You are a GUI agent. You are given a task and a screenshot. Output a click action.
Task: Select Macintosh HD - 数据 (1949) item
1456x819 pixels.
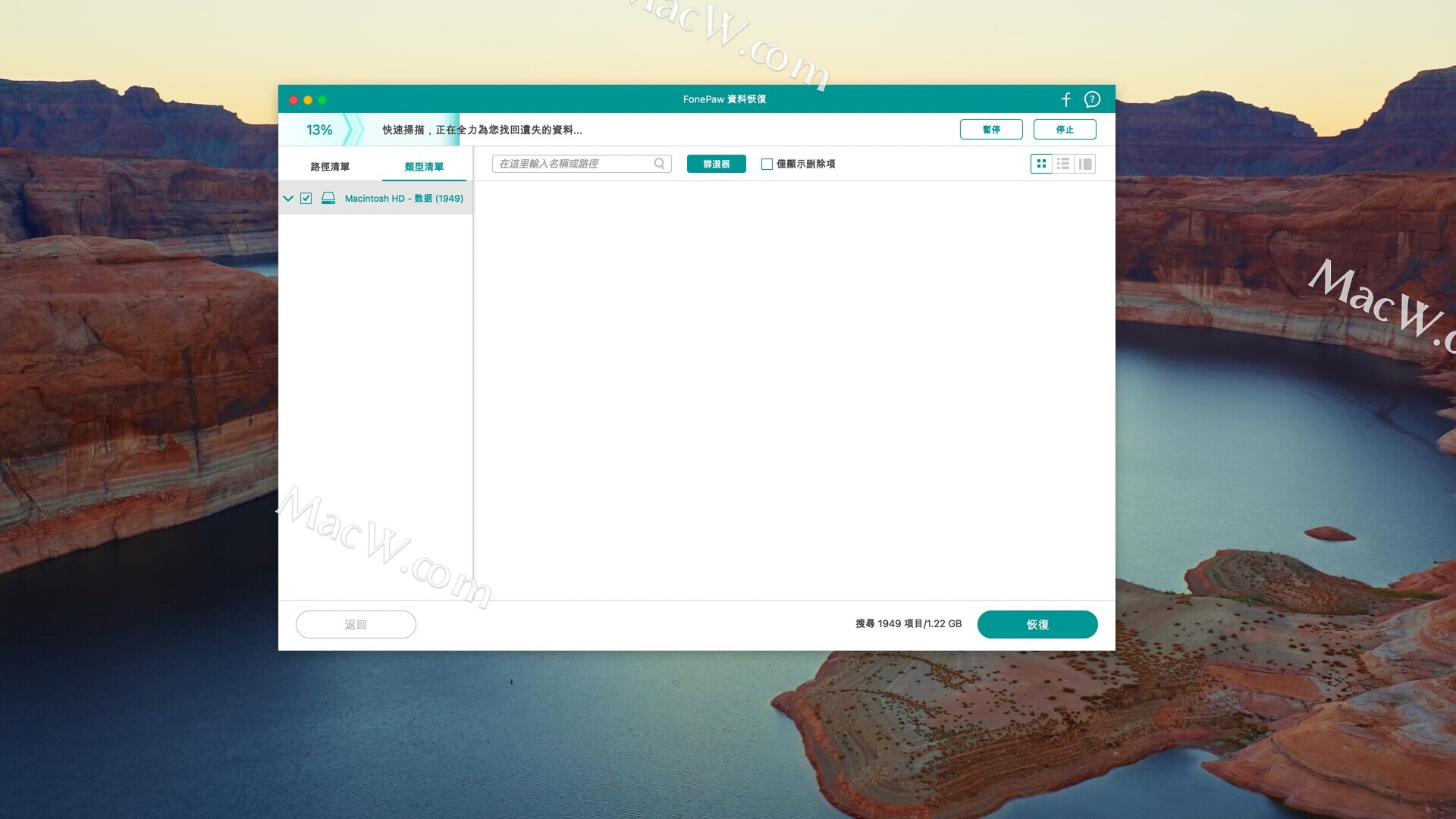coord(403,199)
